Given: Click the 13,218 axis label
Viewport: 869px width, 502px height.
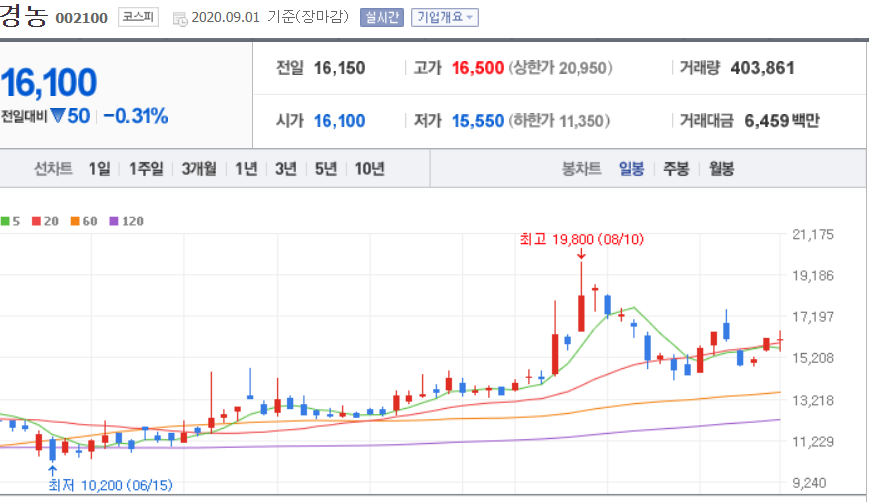Looking at the screenshot, I should pyautogui.click(x=812, y=400).
